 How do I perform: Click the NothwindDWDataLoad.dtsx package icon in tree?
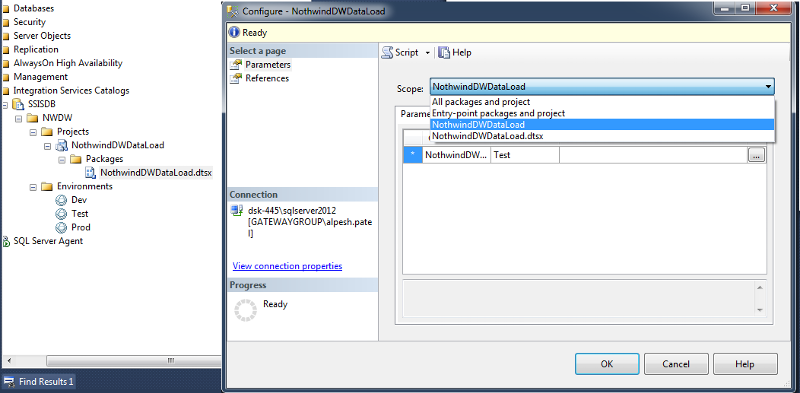point(90,173)
